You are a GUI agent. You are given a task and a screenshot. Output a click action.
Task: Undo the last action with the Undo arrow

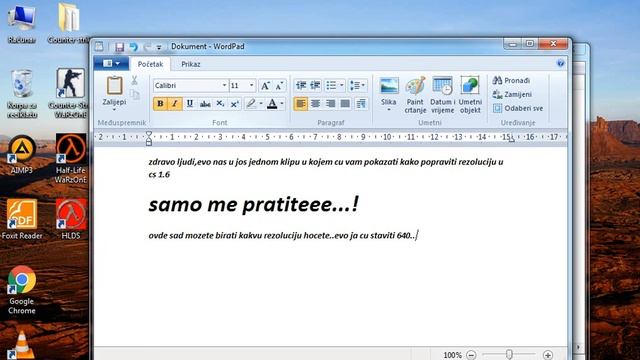click(x=133, y=47)
